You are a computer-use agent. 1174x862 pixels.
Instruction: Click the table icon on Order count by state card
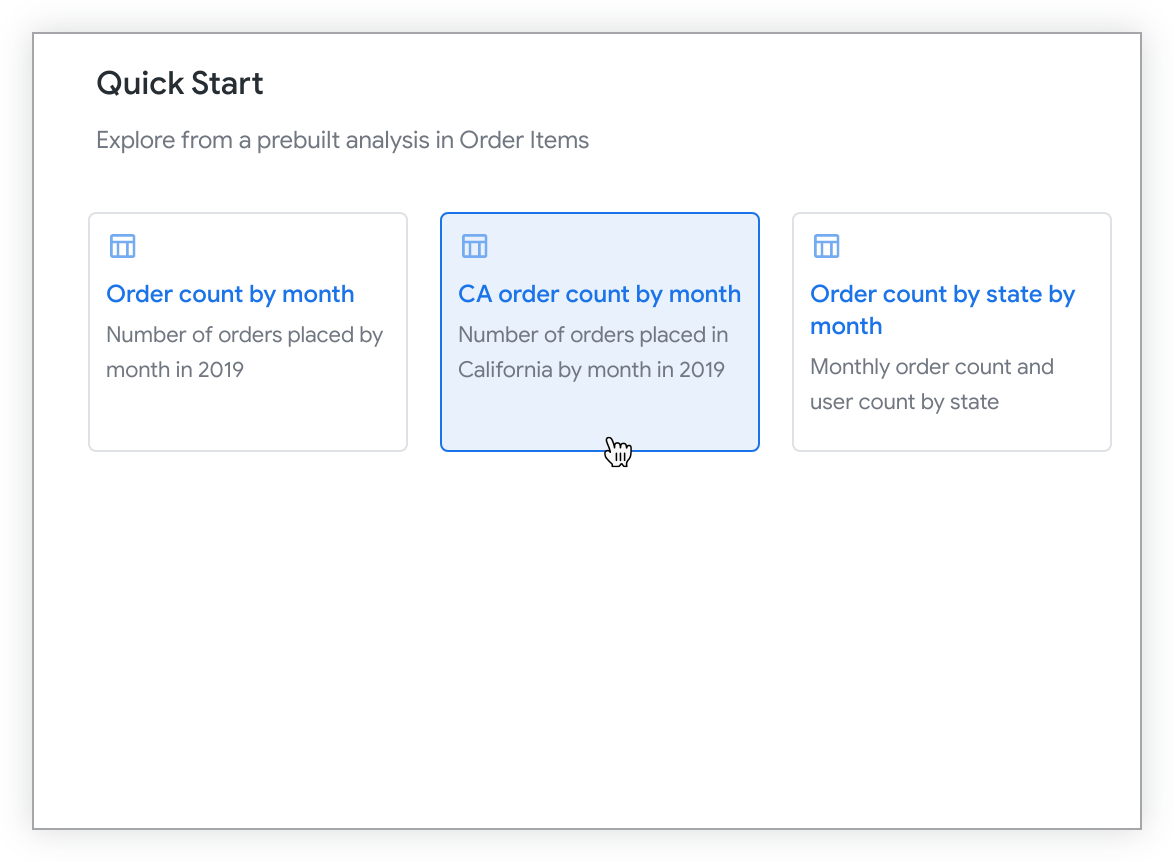(826, 246)
